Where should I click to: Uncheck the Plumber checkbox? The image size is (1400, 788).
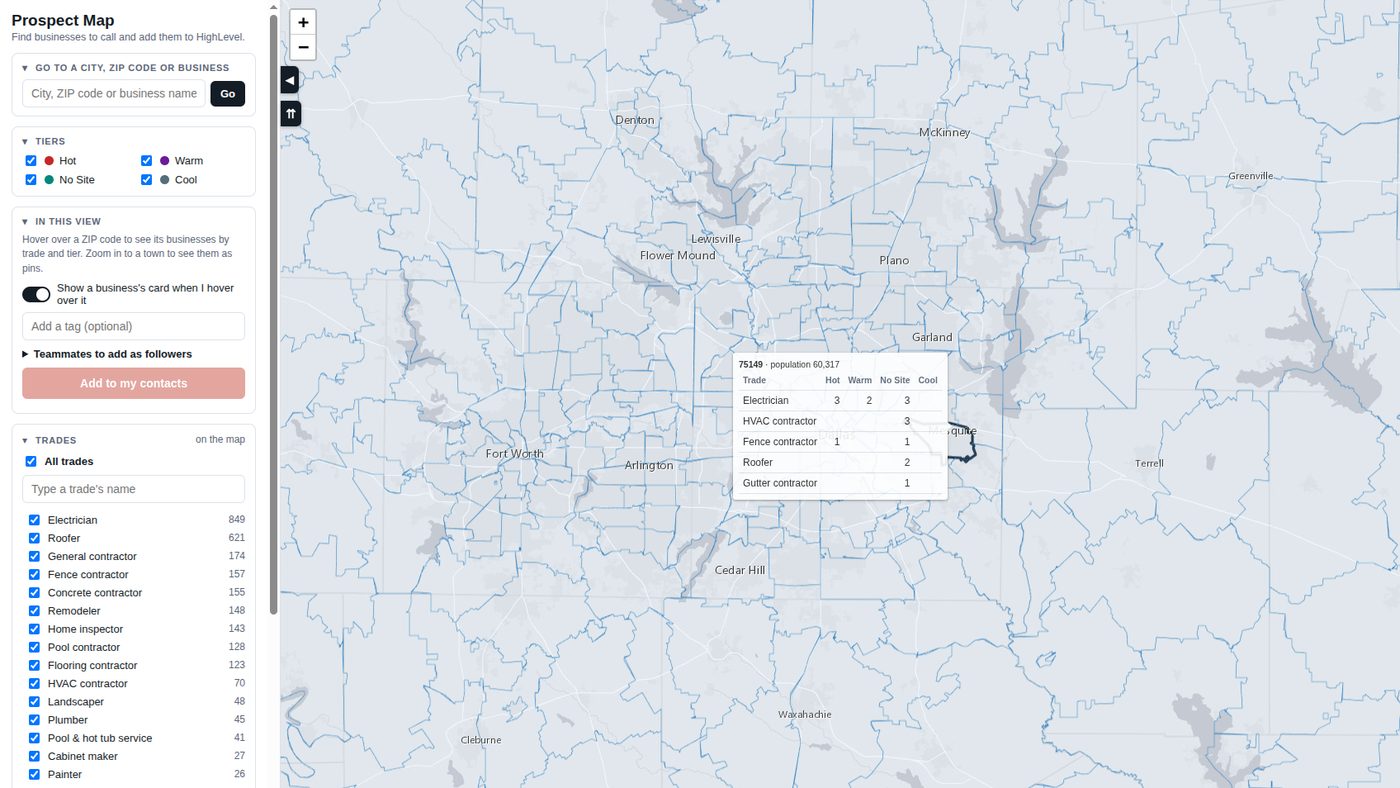coord(34,720)
